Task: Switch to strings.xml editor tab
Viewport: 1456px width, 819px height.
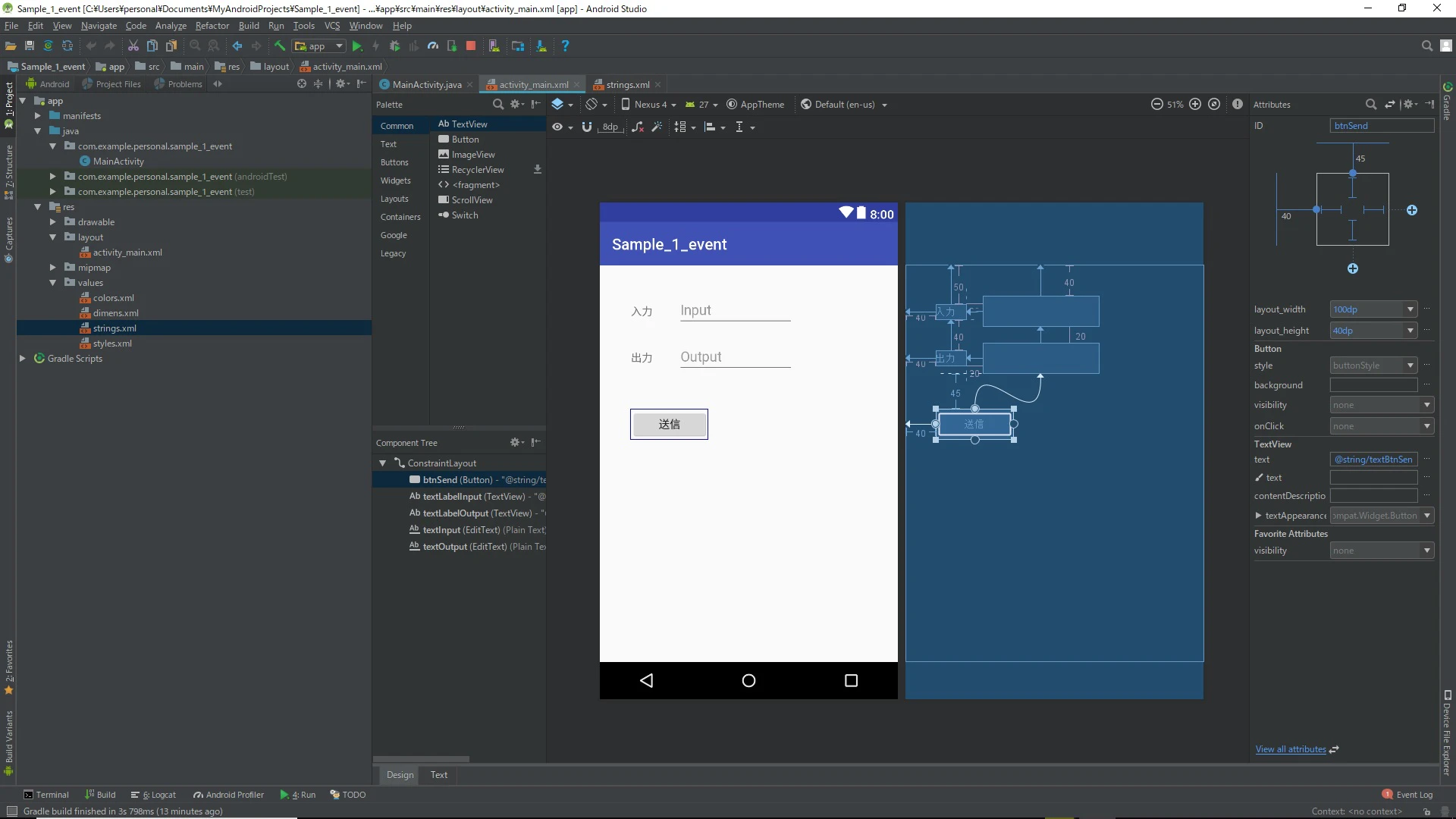Action: click(627, 85)
